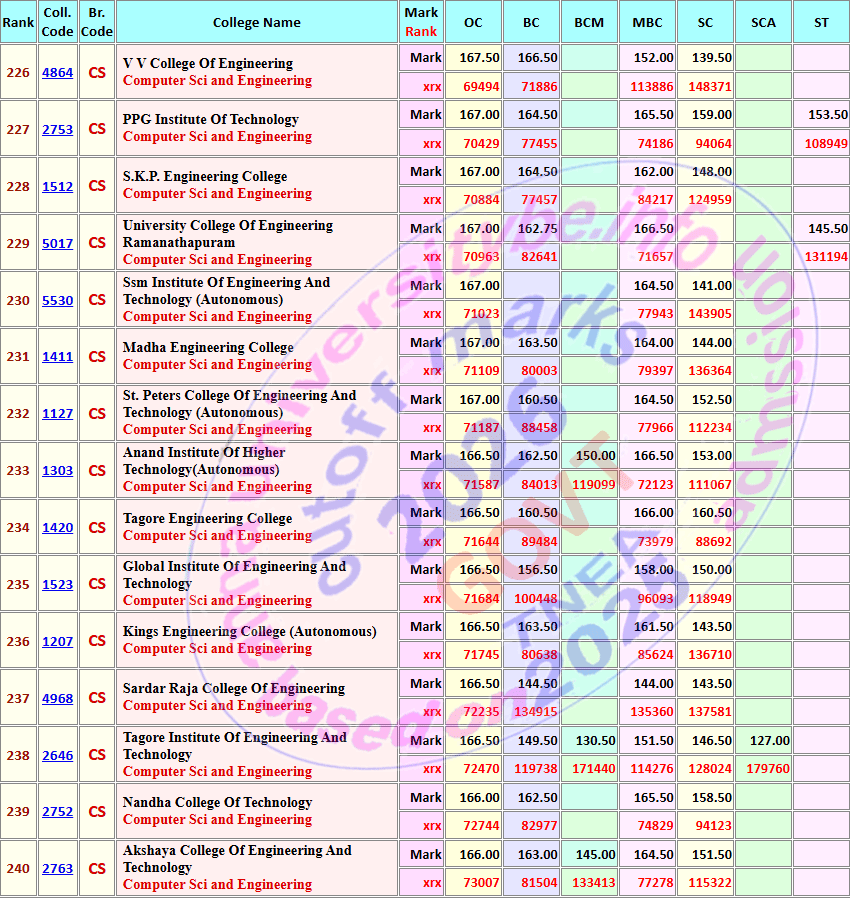This screenshot has height=898, width=850.
Task: Open college code 5017 link
Action: 57,243
